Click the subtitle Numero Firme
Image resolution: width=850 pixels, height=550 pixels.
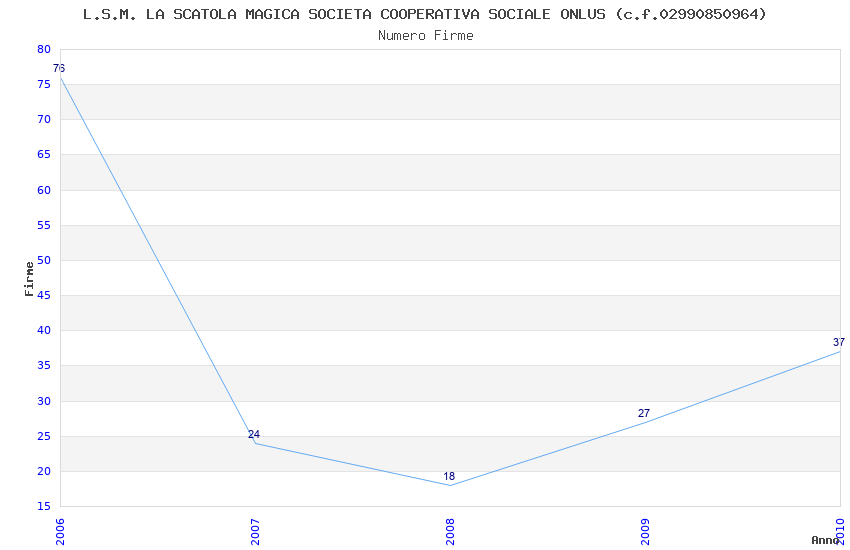[426, 36]
